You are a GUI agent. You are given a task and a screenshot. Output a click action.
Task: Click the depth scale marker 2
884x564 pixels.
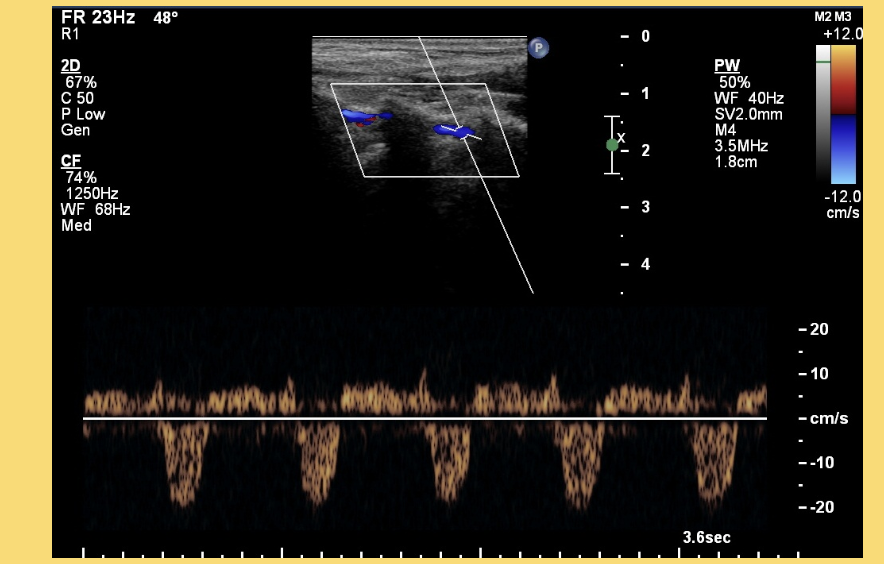(x=645, y=151)
